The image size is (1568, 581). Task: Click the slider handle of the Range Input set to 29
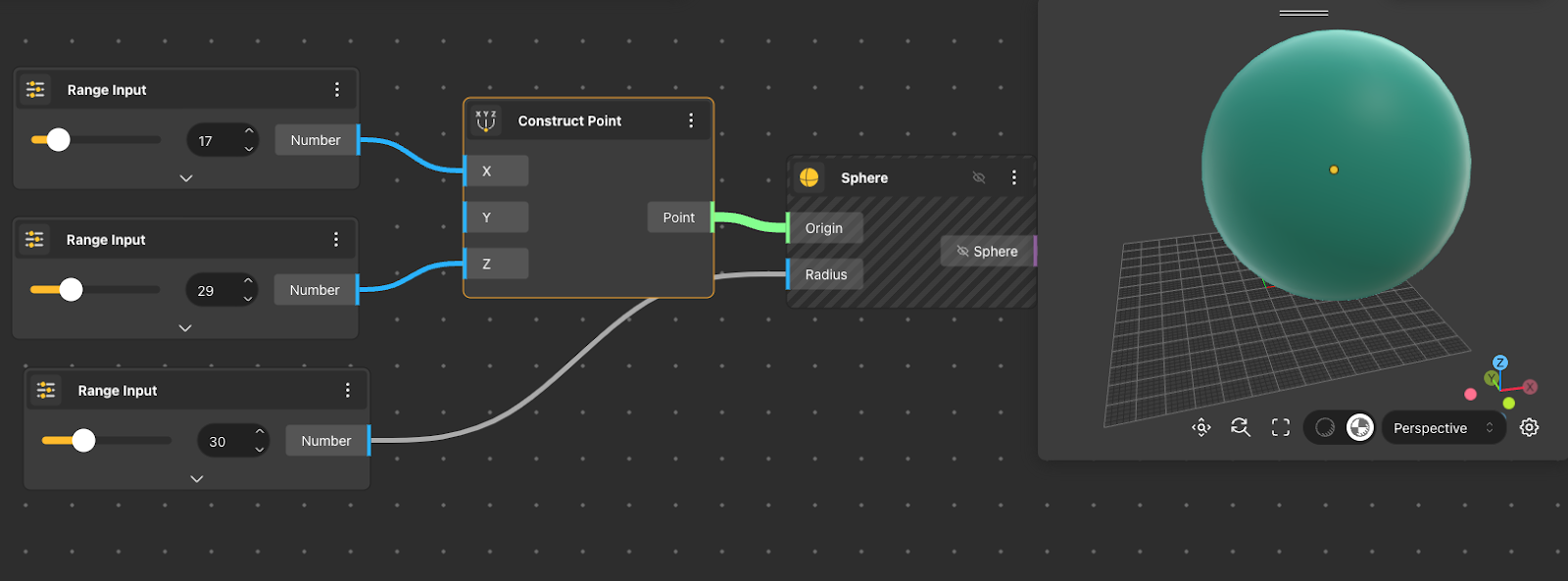pos(71,290)
